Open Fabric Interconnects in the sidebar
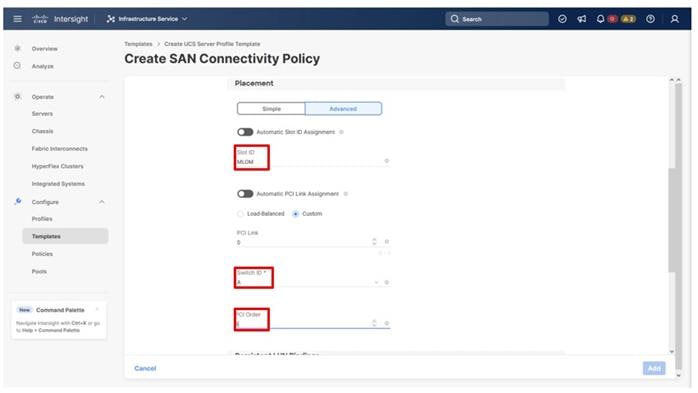Image resolution: width=698 pixels, height=393 pixels. pyautogui.click(x=60, y=148)
